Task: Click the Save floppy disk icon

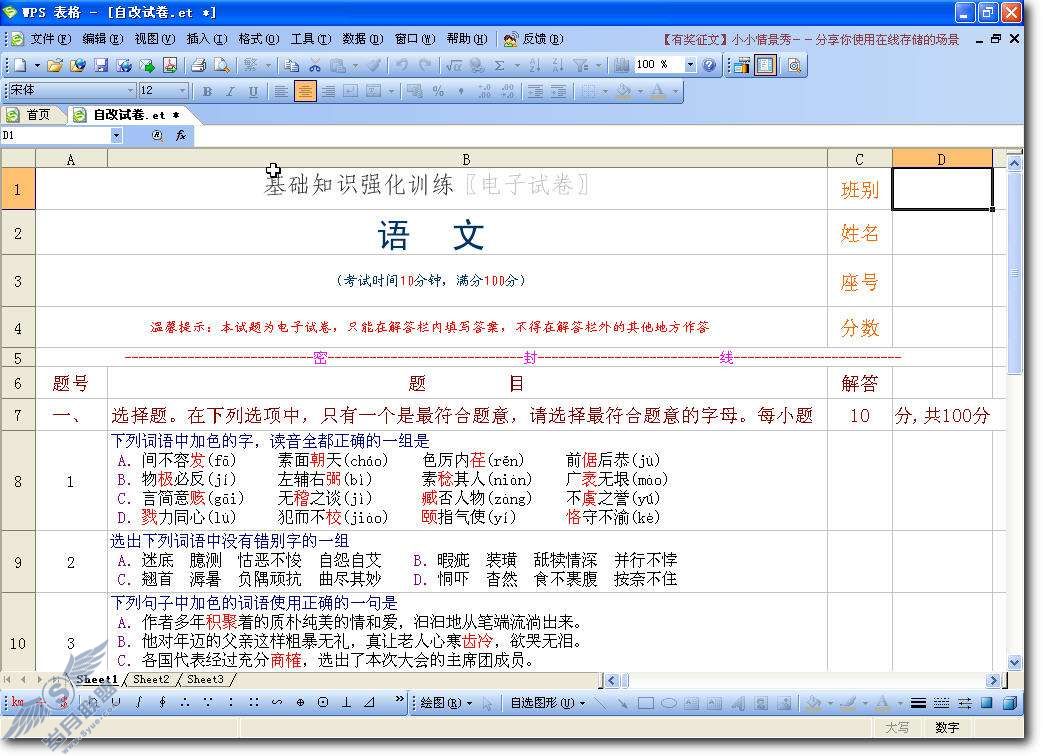Action: click(x=100, y=65)
